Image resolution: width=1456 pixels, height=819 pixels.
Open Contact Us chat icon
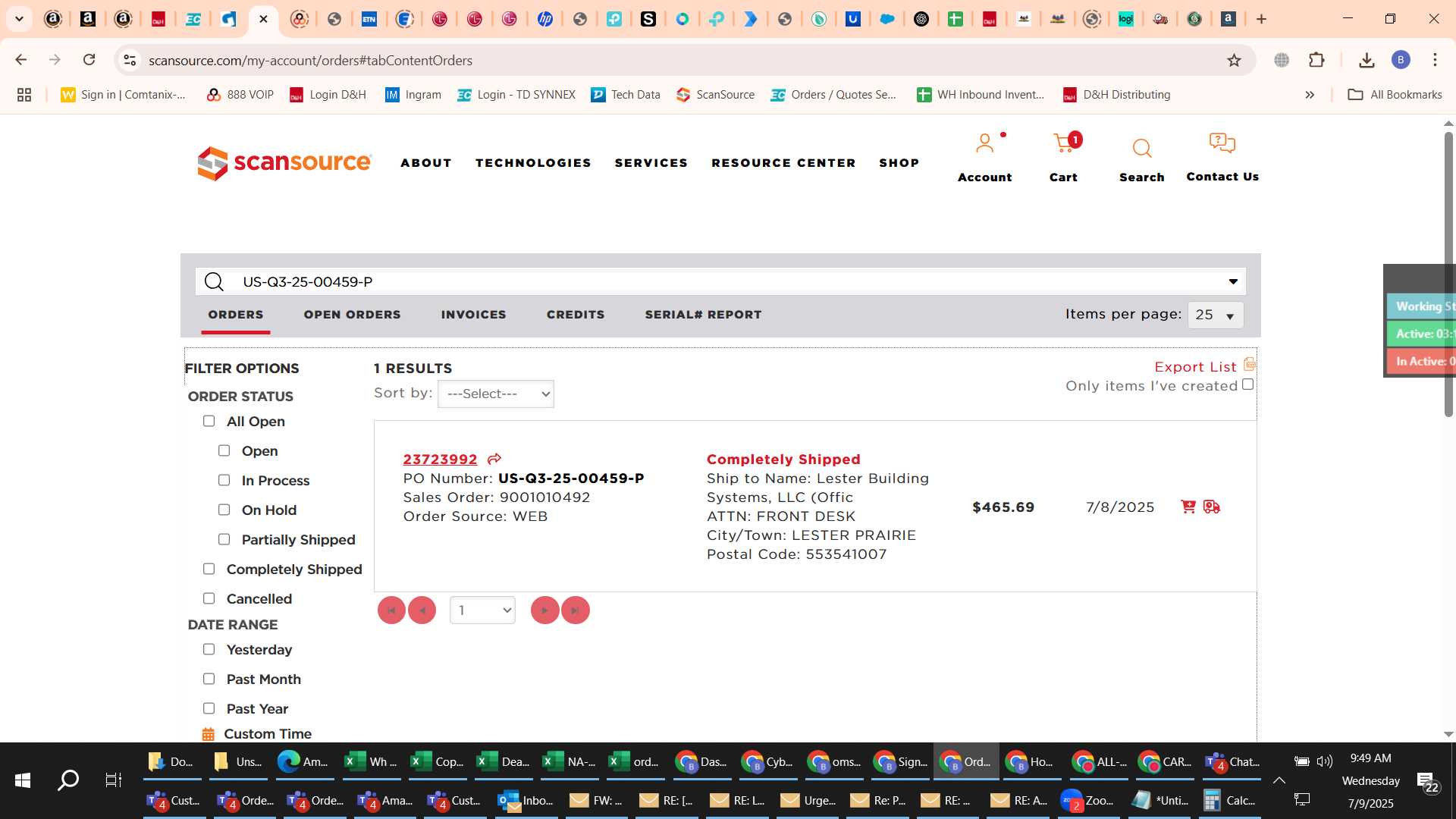pos(1222,143)
